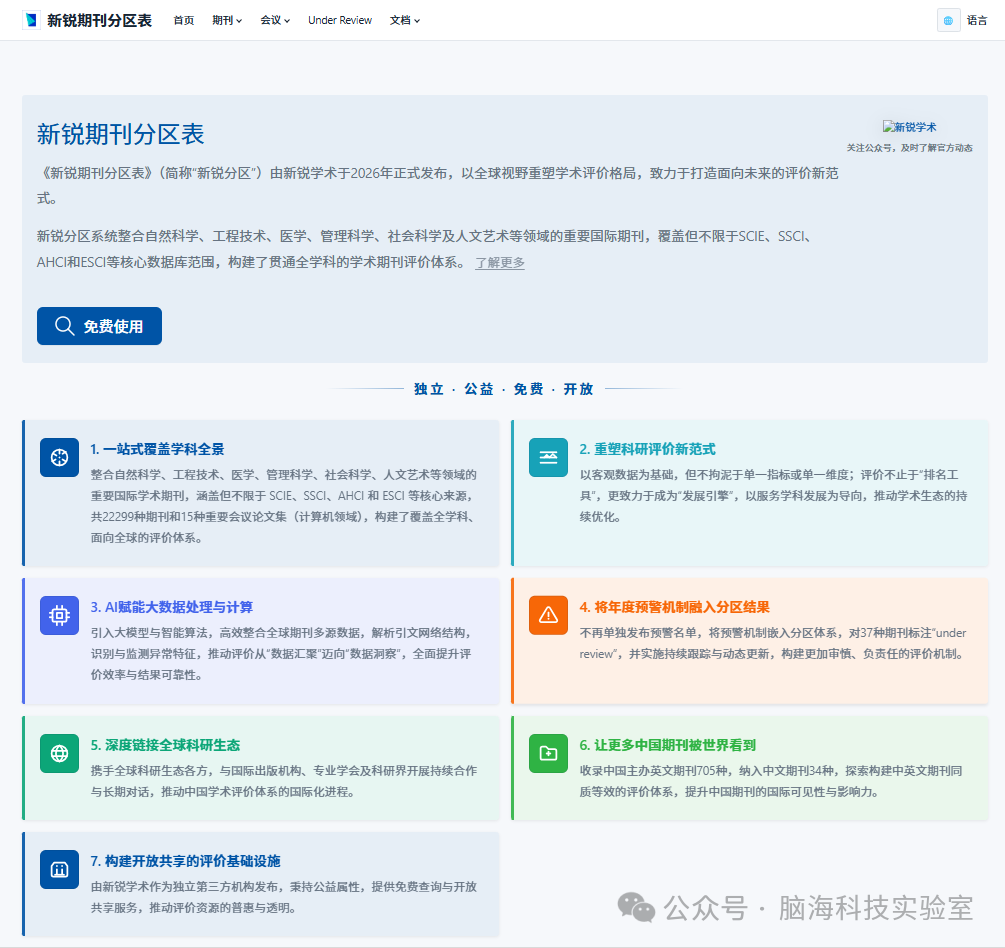Viewport: 1005px width, 948px height.
Task: Click the building icon on card 7
Action: pos(59,869)
